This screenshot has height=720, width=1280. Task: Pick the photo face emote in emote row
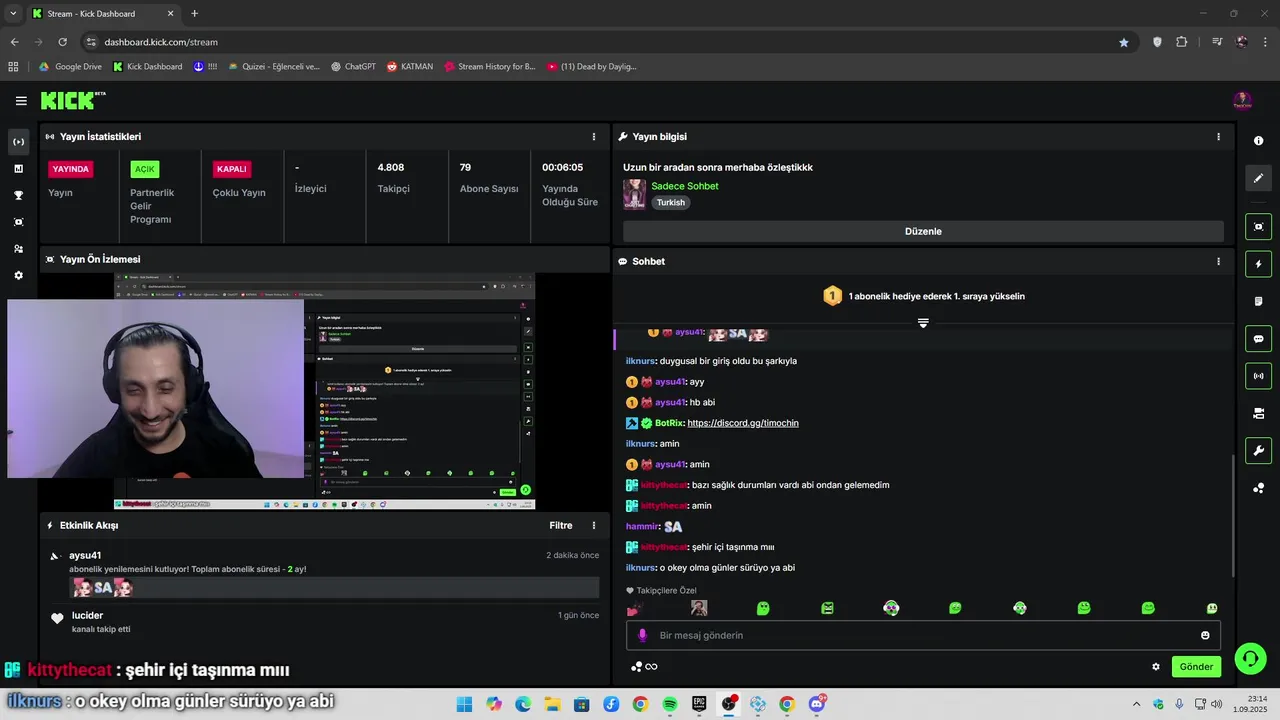[699, 608]
